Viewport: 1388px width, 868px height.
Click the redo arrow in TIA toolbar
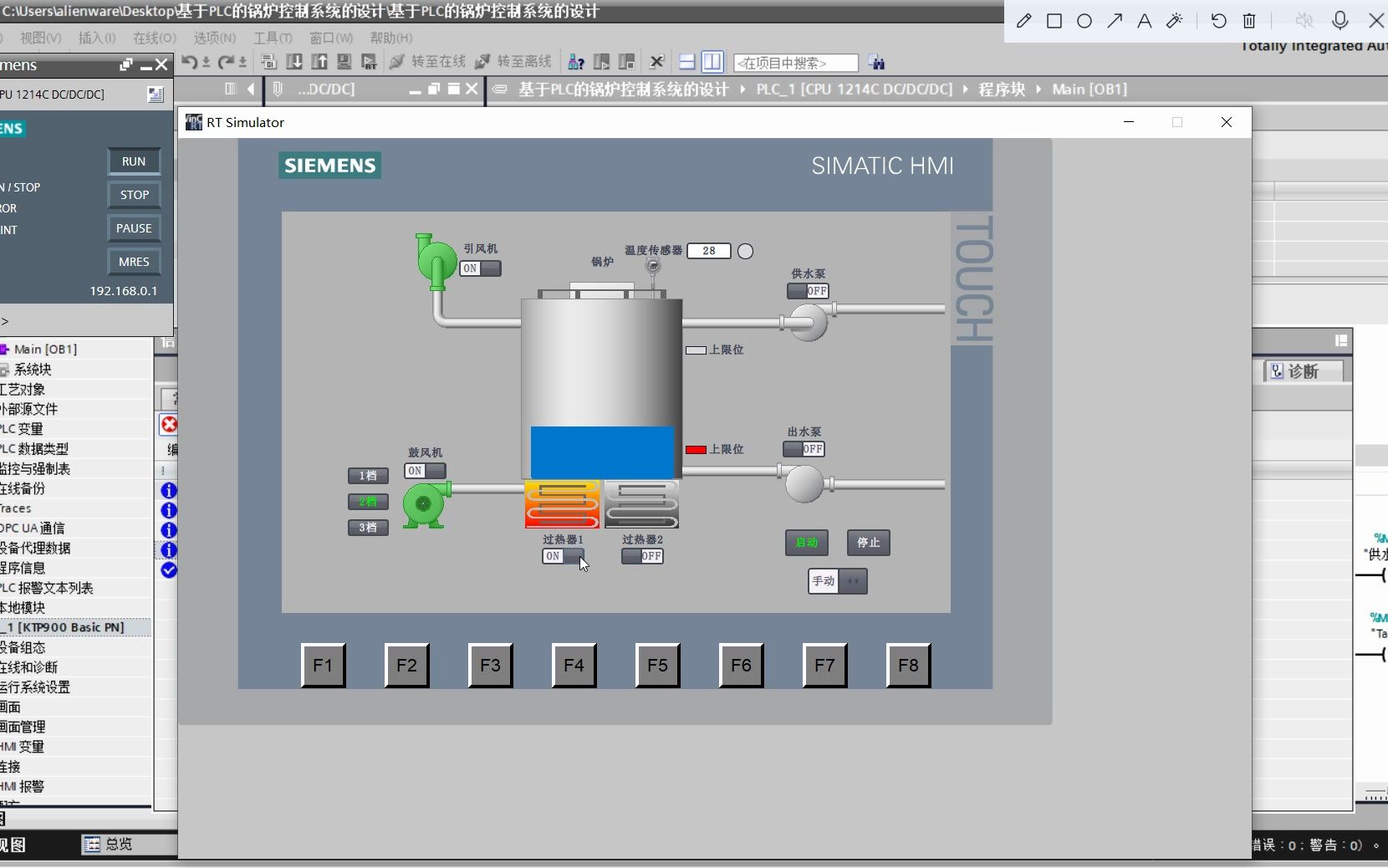(x=226, y=62)
